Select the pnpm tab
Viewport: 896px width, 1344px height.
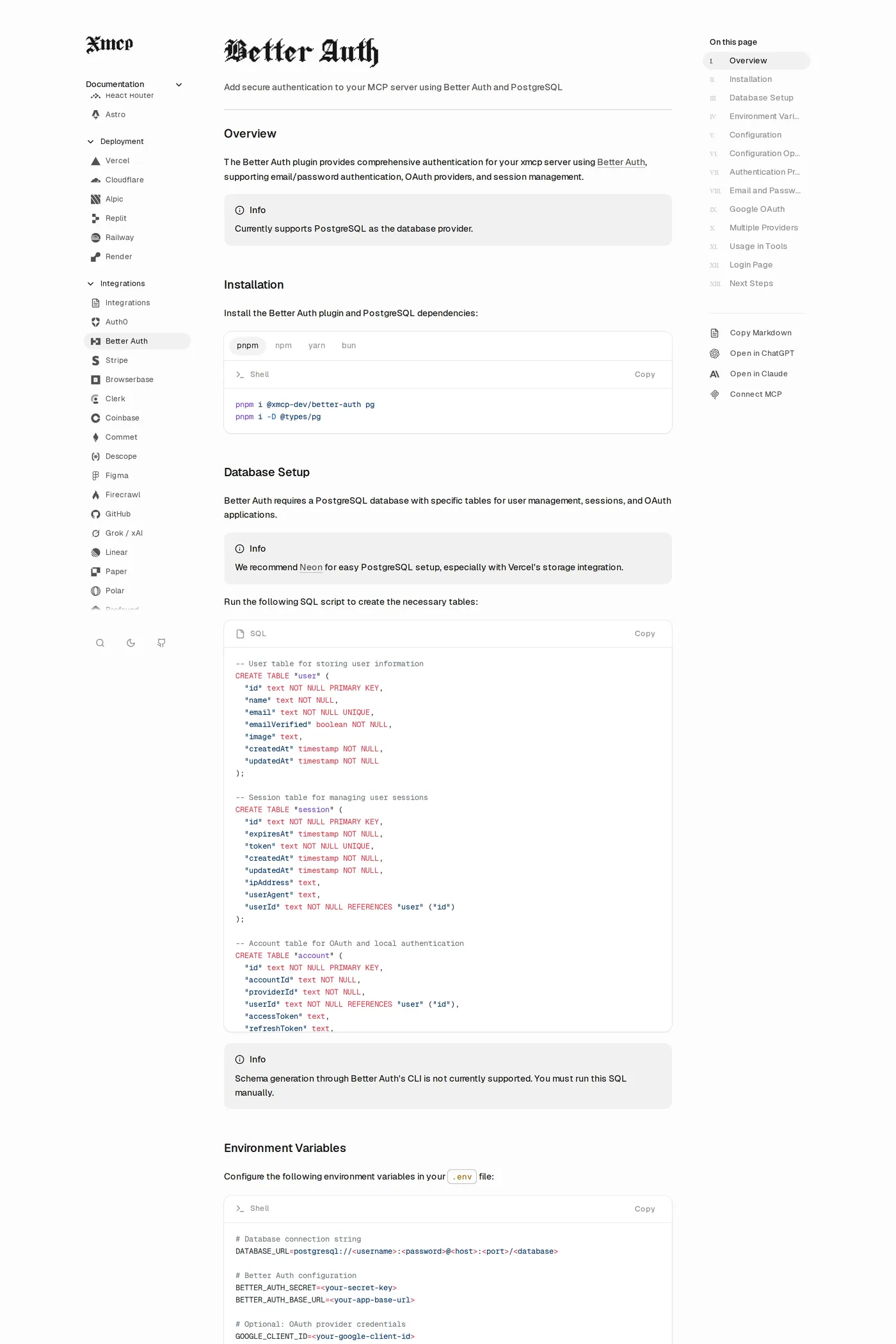[x=248, y=346]
